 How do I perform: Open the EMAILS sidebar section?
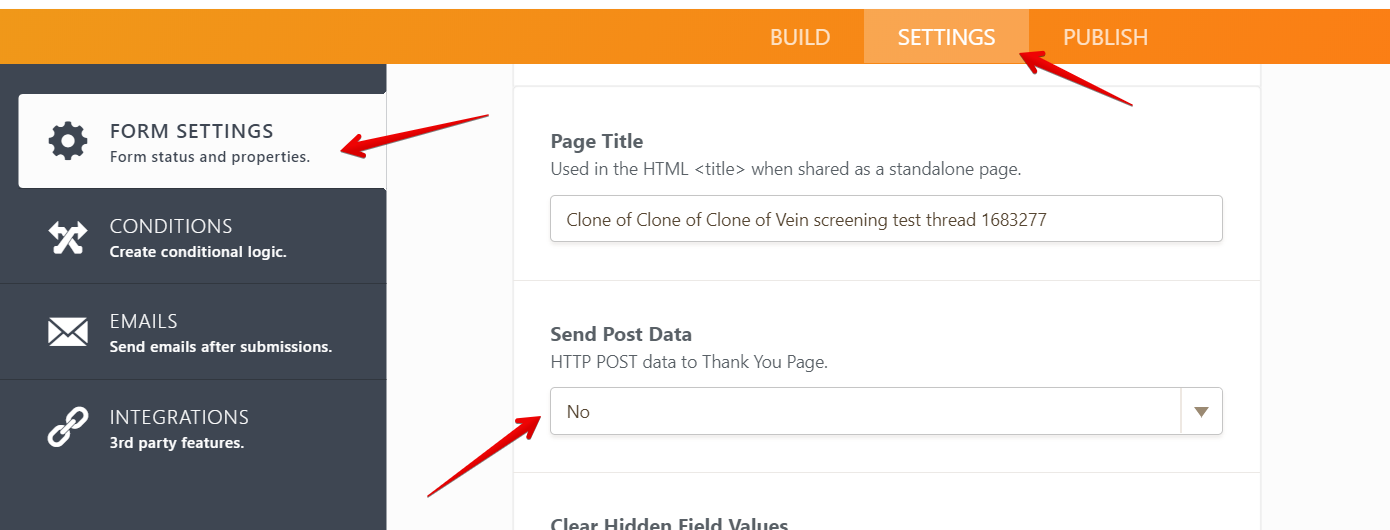144,321
